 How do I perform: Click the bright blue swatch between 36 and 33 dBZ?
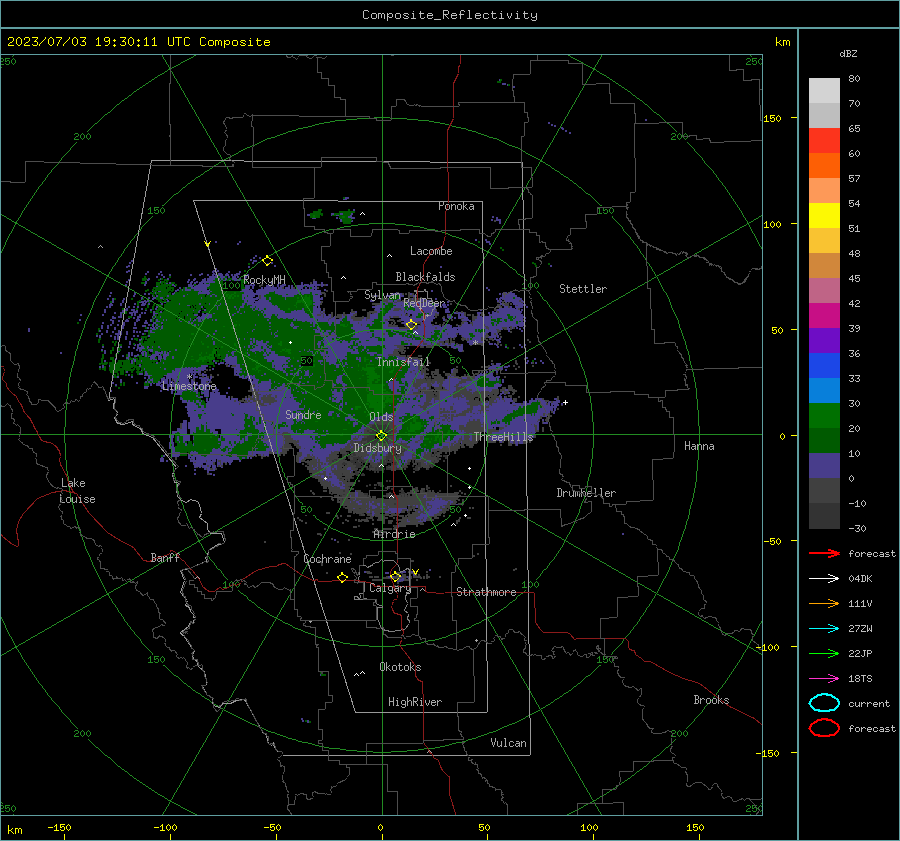[x=824, y=366]
